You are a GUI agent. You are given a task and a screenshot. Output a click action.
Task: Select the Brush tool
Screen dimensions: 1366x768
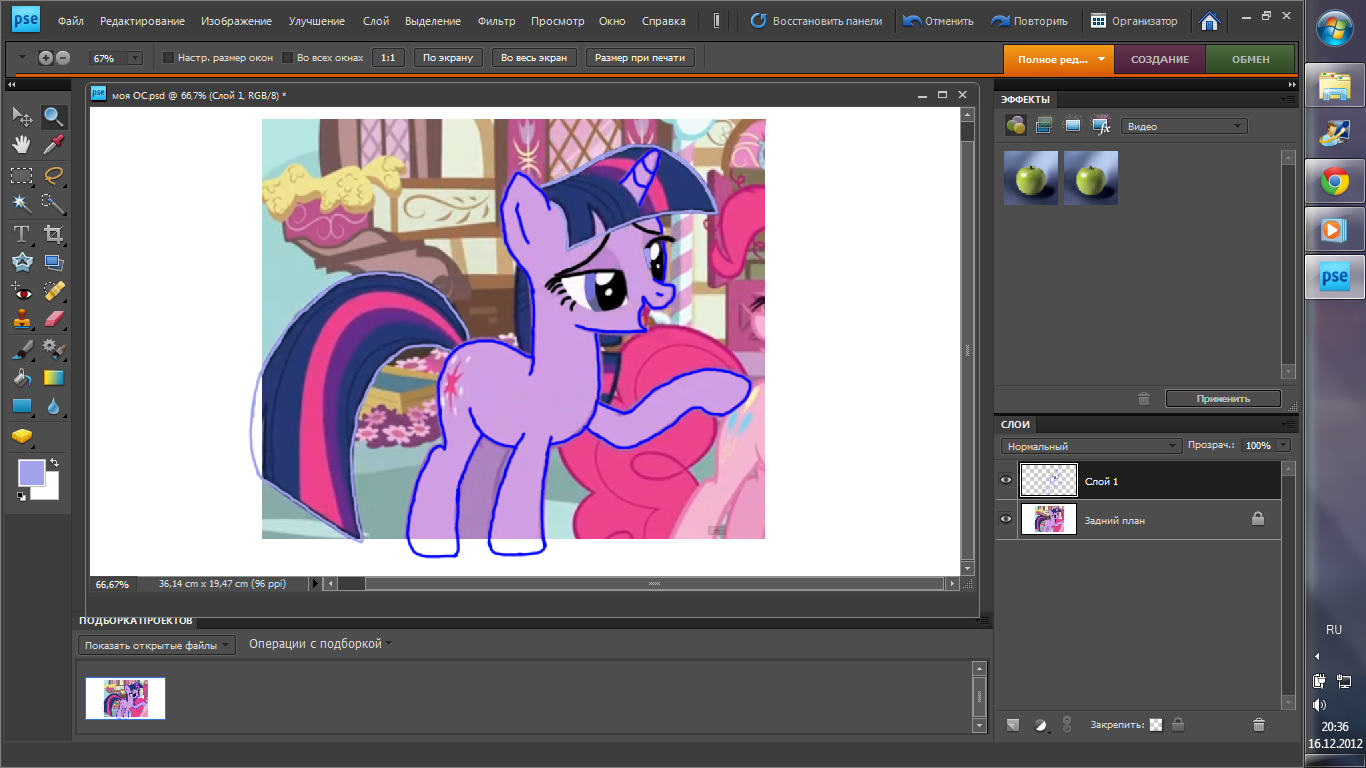tap(22, 350)
